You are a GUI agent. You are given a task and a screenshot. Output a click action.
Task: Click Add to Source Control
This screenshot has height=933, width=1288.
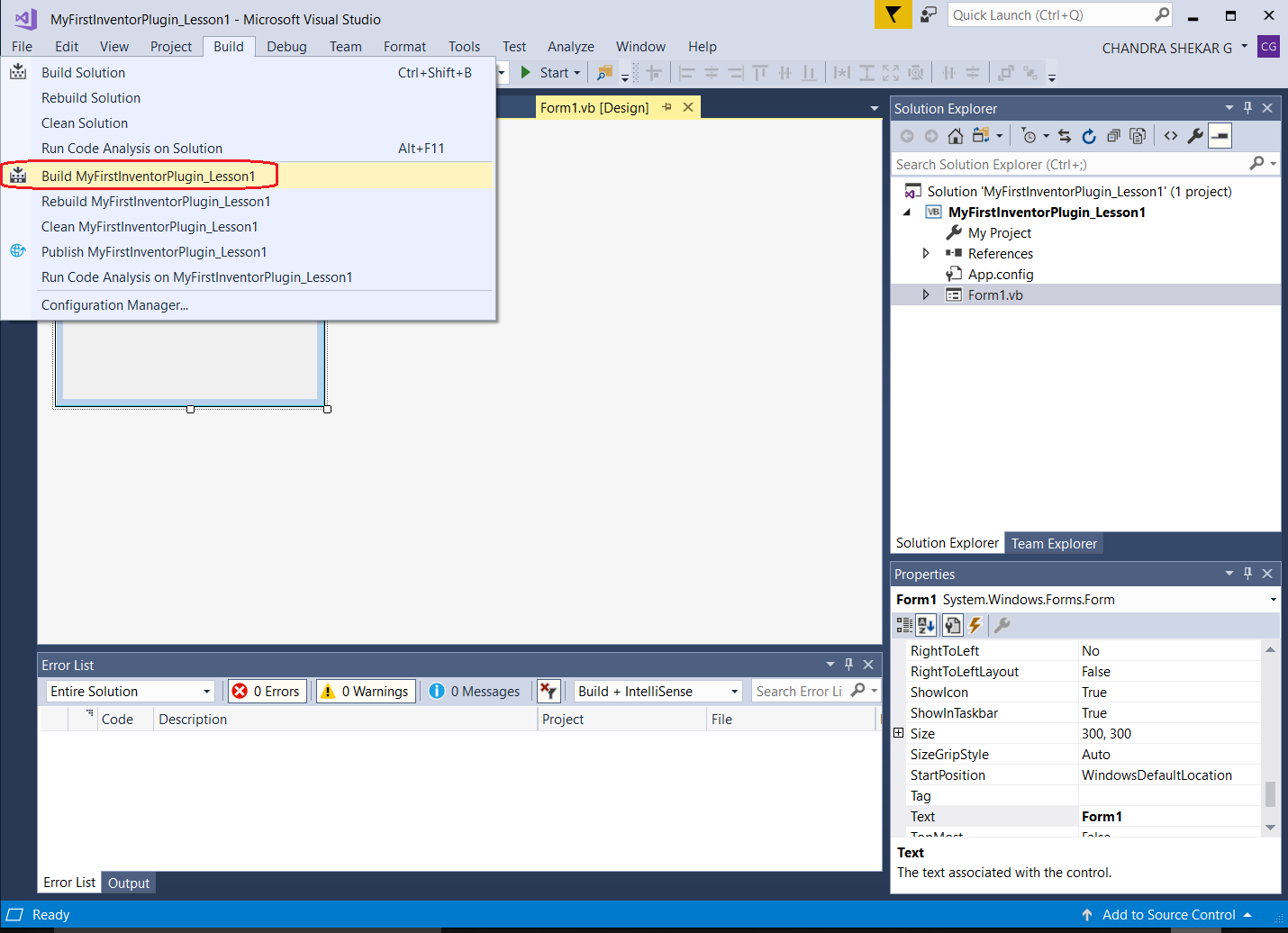click(x=1162, y=914)
